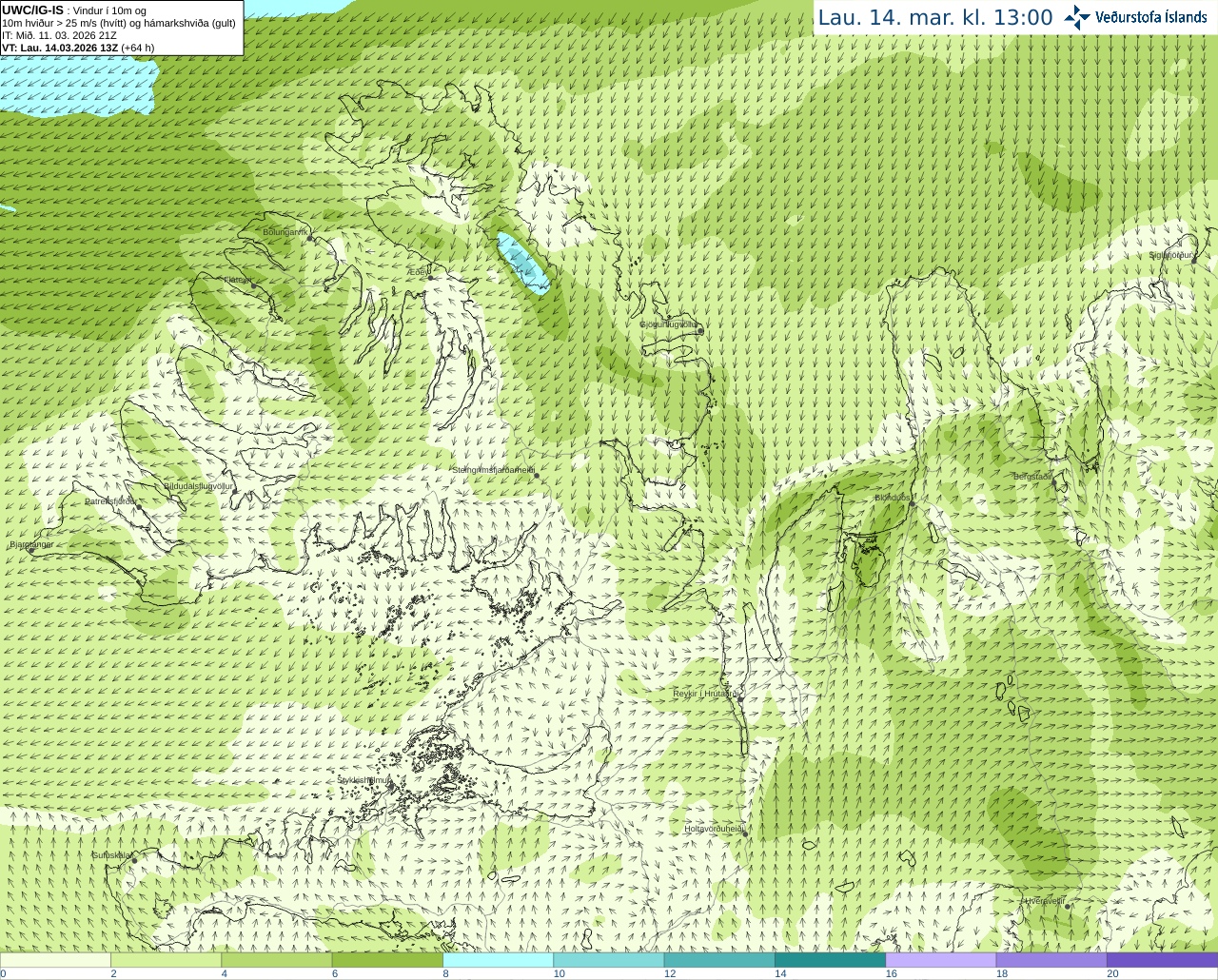The height and width of the screenshot is (980, 1218).
Task: Click the VT: Lau. 14.03.2026 13Z line
Action: (78, 48)
